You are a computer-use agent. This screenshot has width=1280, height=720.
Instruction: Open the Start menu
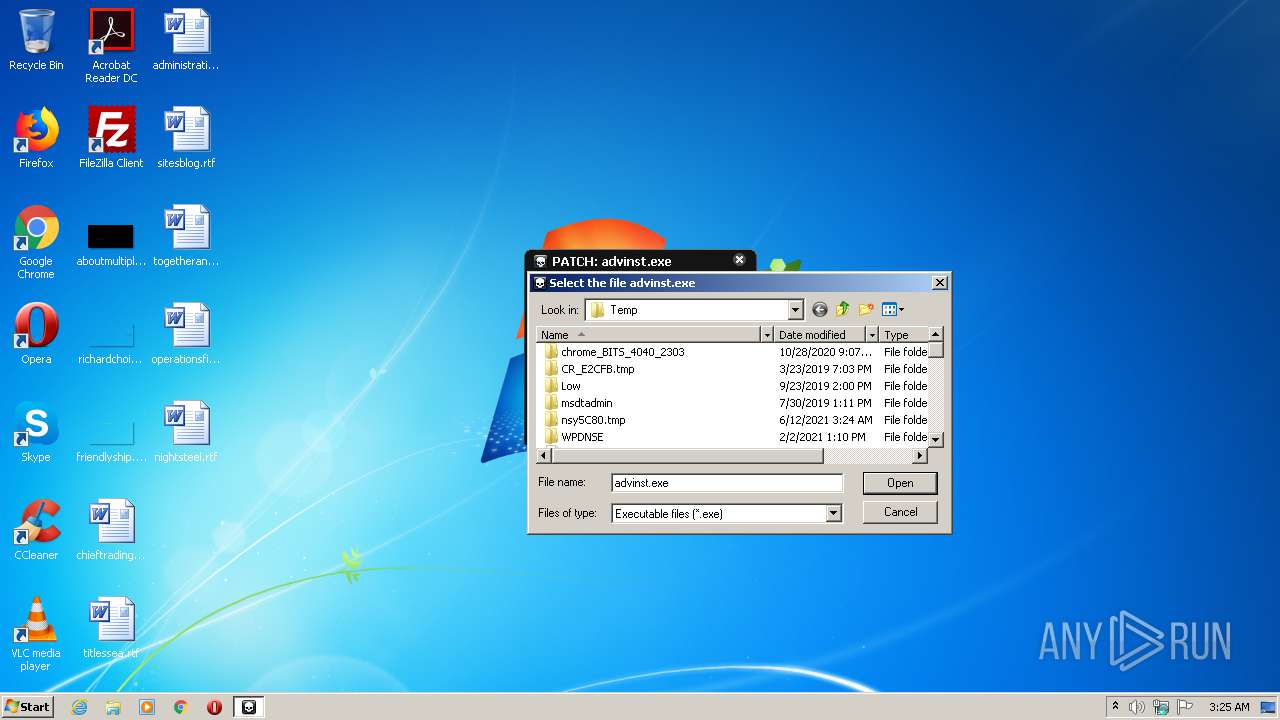pyautogui.click(x=27, y=706)
